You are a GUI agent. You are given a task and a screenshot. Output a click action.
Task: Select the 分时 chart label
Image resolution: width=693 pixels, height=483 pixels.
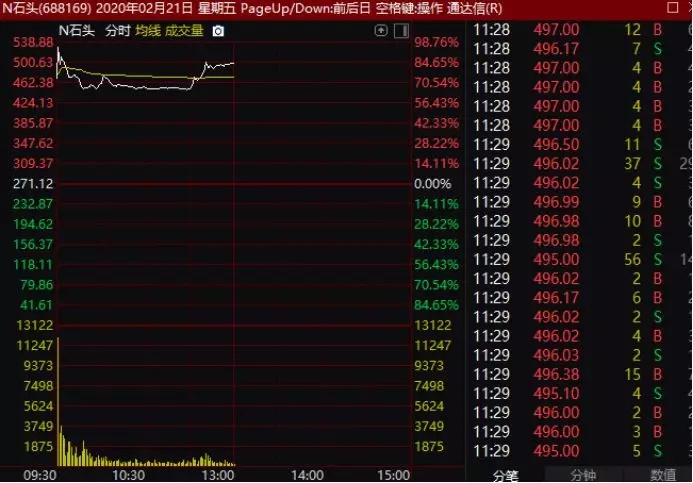pyautogui.click(x=118, y=31)
